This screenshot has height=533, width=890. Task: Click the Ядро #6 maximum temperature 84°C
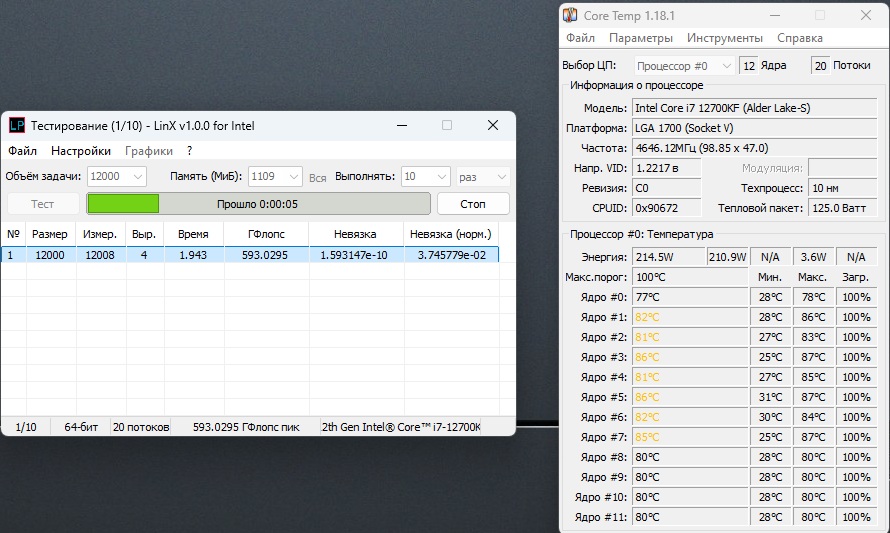(813, 417)
